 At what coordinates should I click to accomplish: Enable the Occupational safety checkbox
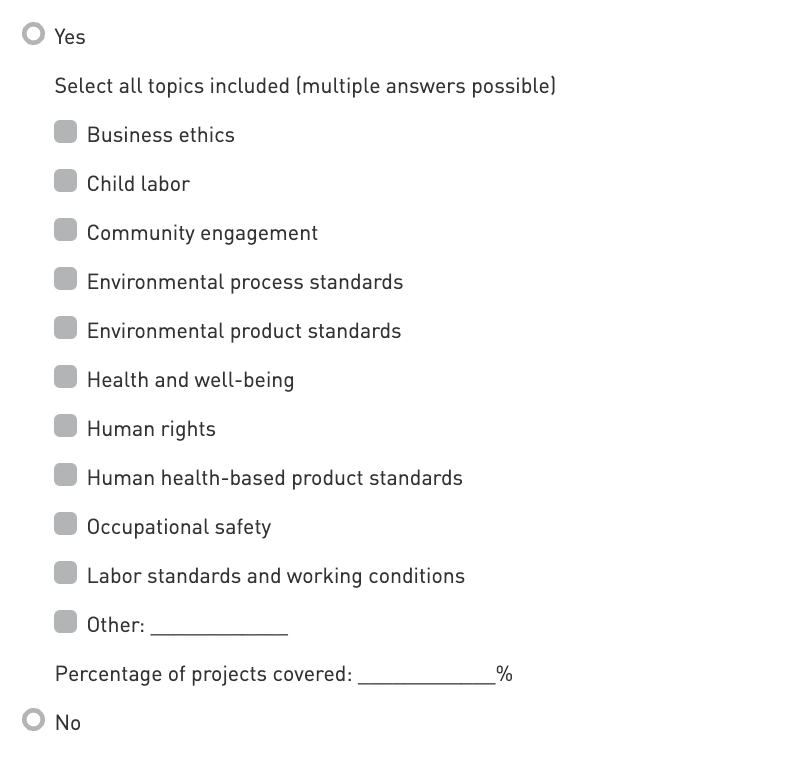[65, 525]
